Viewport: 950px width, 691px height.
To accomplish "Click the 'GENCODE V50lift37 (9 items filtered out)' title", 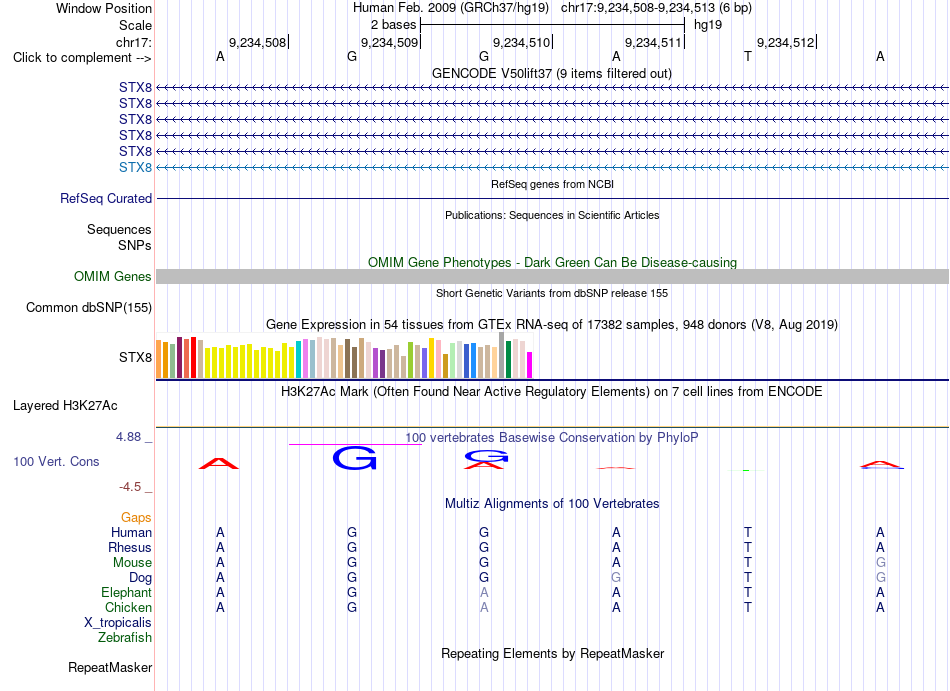I will (552, 74).
